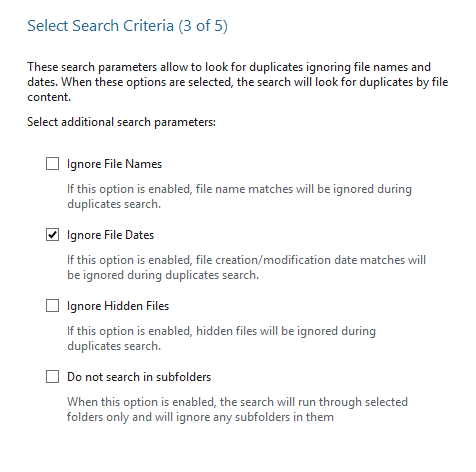The width and height of the screenshot is (476, 472).
Task: Check the Do not search in subfolders box
Action: (x=52, y=377)
